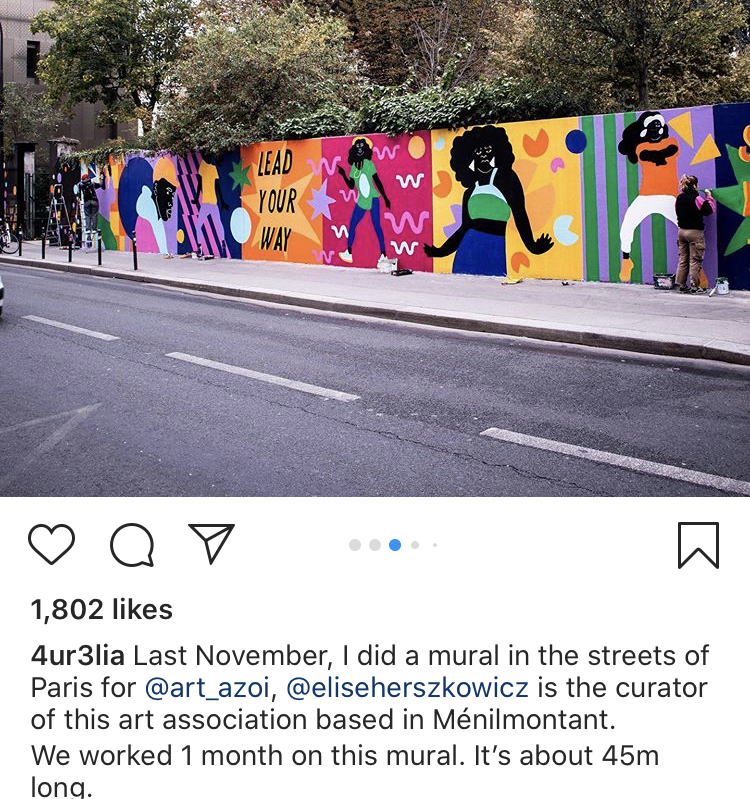The image size is (750, 799).
Task: Select the second carousel dot
Action: point(375,545)
